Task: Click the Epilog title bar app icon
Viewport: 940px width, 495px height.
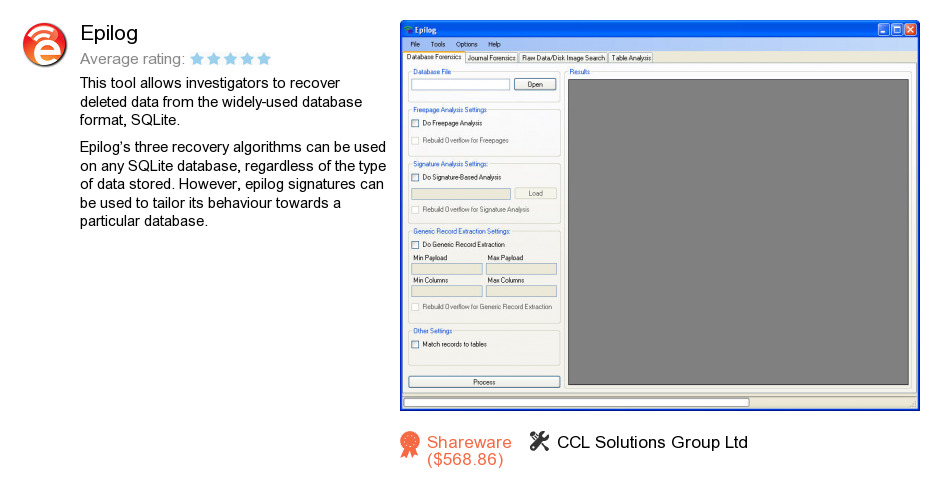Action: (x=408, y=30)
